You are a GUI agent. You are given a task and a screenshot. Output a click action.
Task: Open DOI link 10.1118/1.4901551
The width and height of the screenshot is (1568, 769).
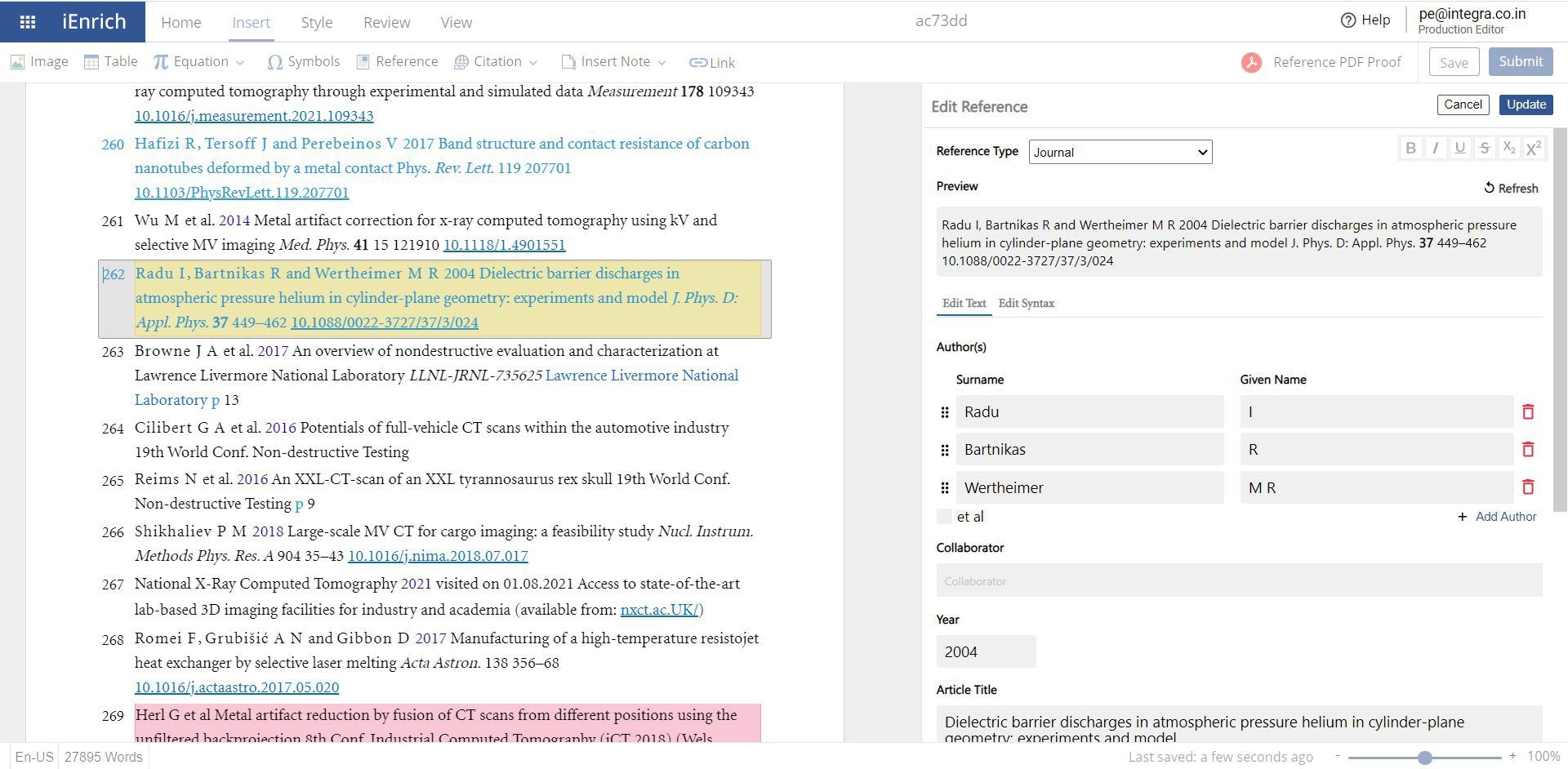tap(505, 245)
